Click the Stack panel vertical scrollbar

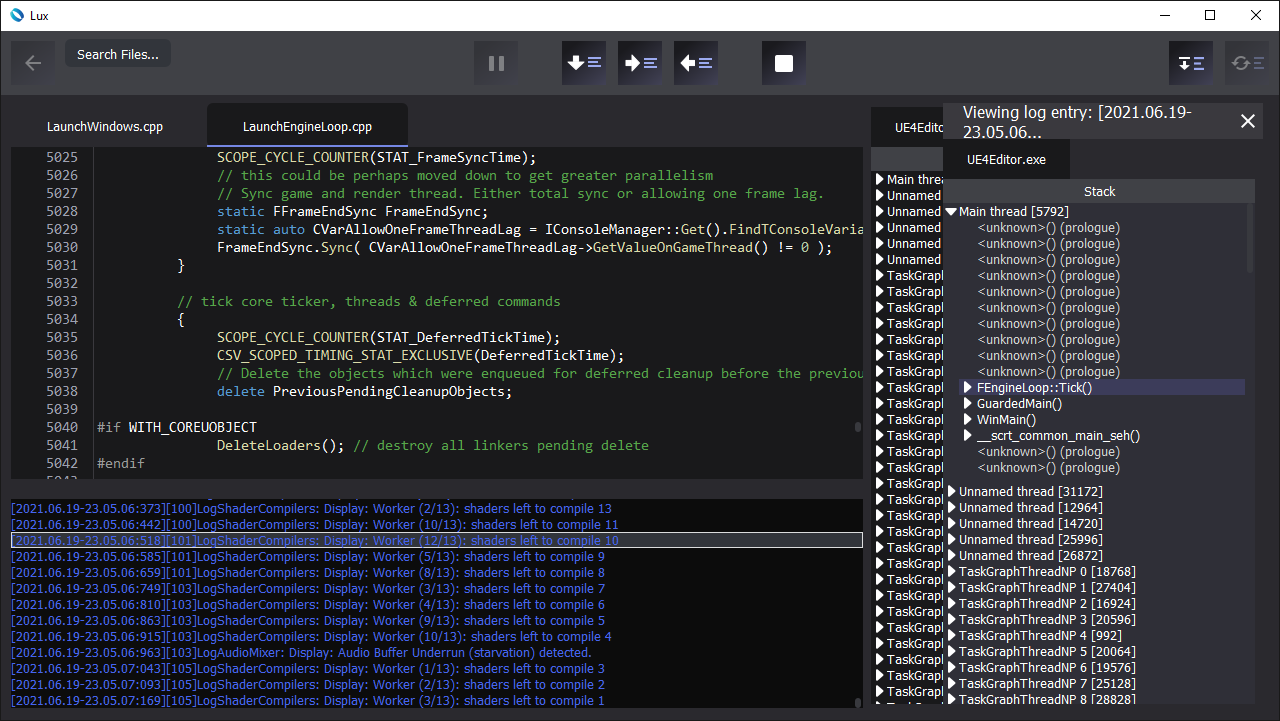click(x=1250, y=239)
